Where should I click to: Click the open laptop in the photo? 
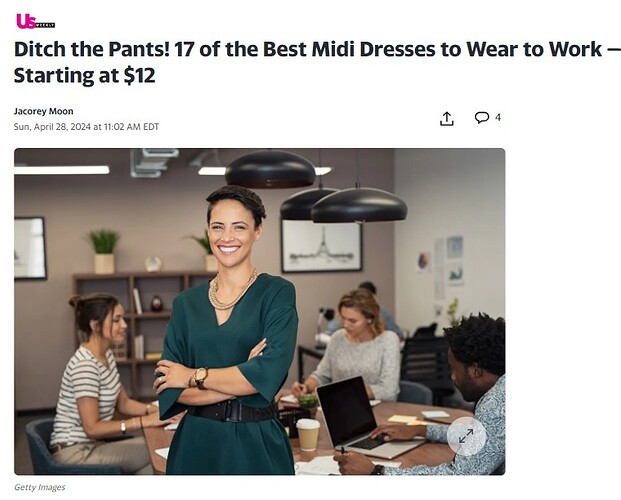[x=360, y=418]
